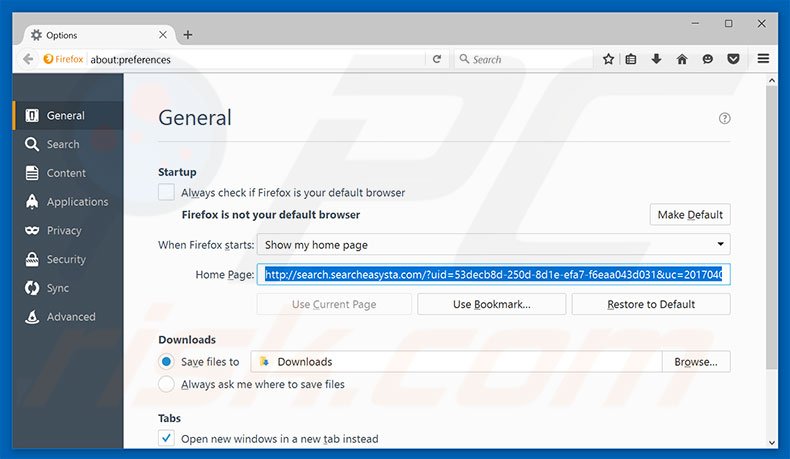Viewport: 790px width, 459px height.
Task: Uncheck Open new windows in a new tab
Action: point(166,438)
